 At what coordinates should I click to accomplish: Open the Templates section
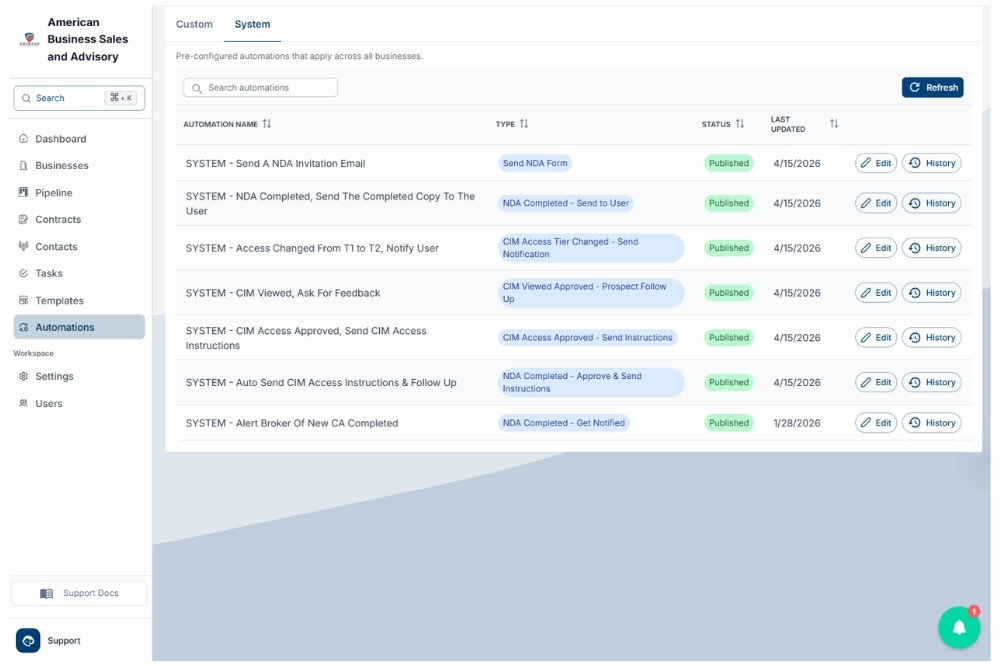[x=79, y=300]
